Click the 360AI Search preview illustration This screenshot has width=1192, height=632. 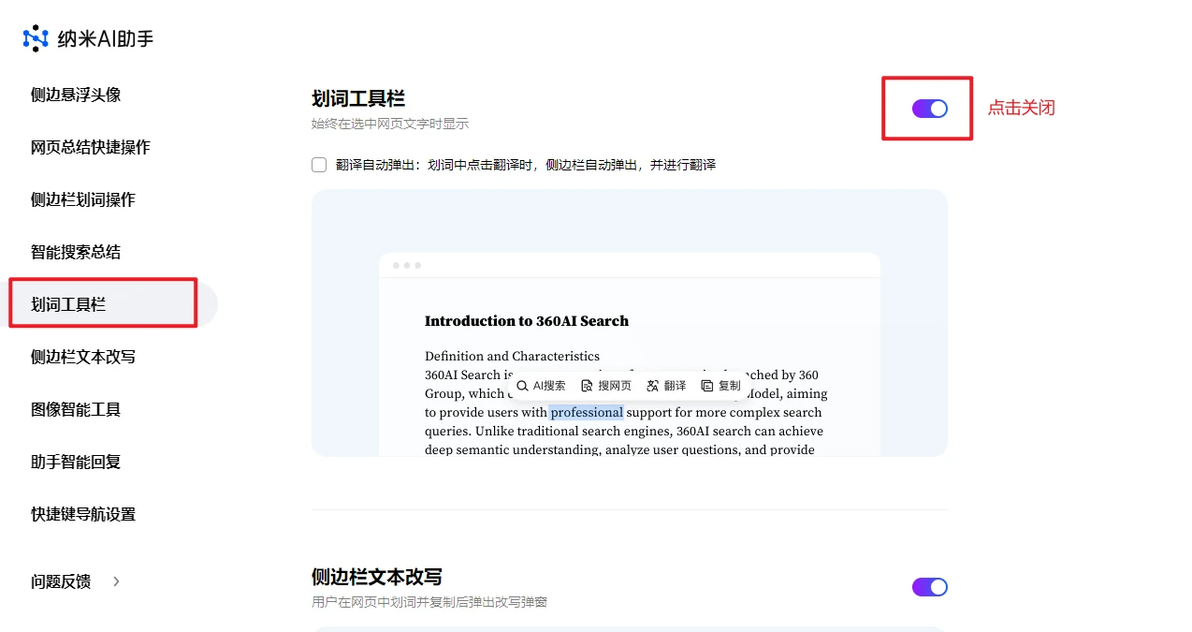click(x=629, y=323)
